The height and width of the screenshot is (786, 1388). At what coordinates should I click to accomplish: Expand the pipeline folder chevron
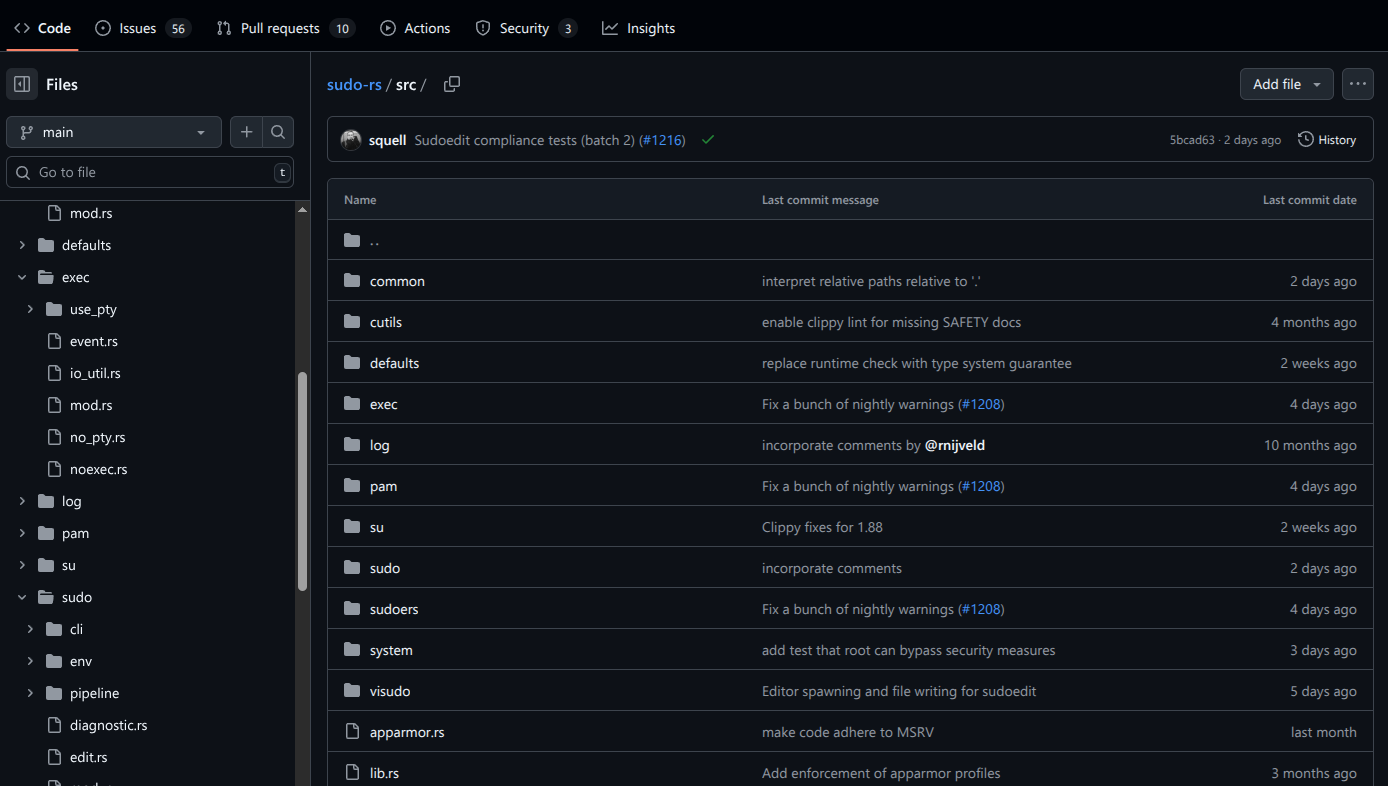pos(30,693)
